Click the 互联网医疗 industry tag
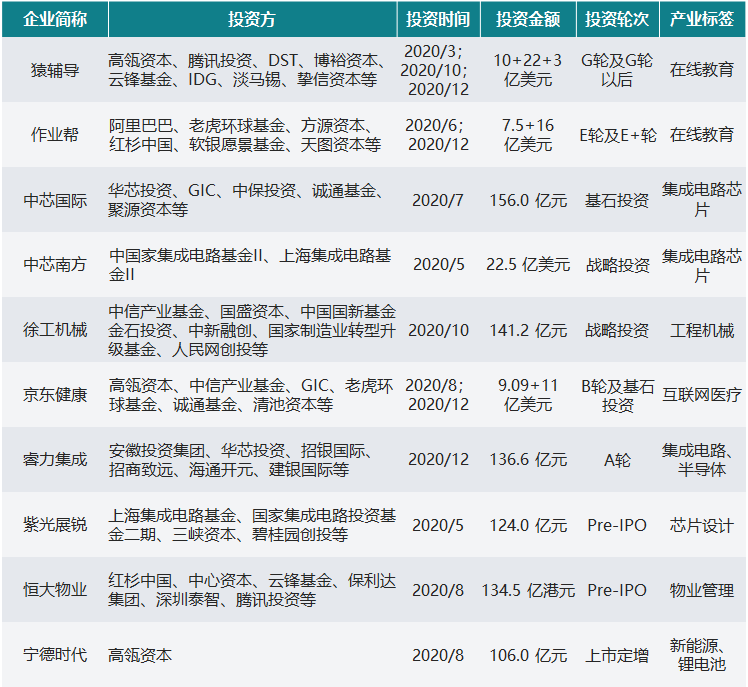Viewport: 748px width, 687px height. (702, 395)
